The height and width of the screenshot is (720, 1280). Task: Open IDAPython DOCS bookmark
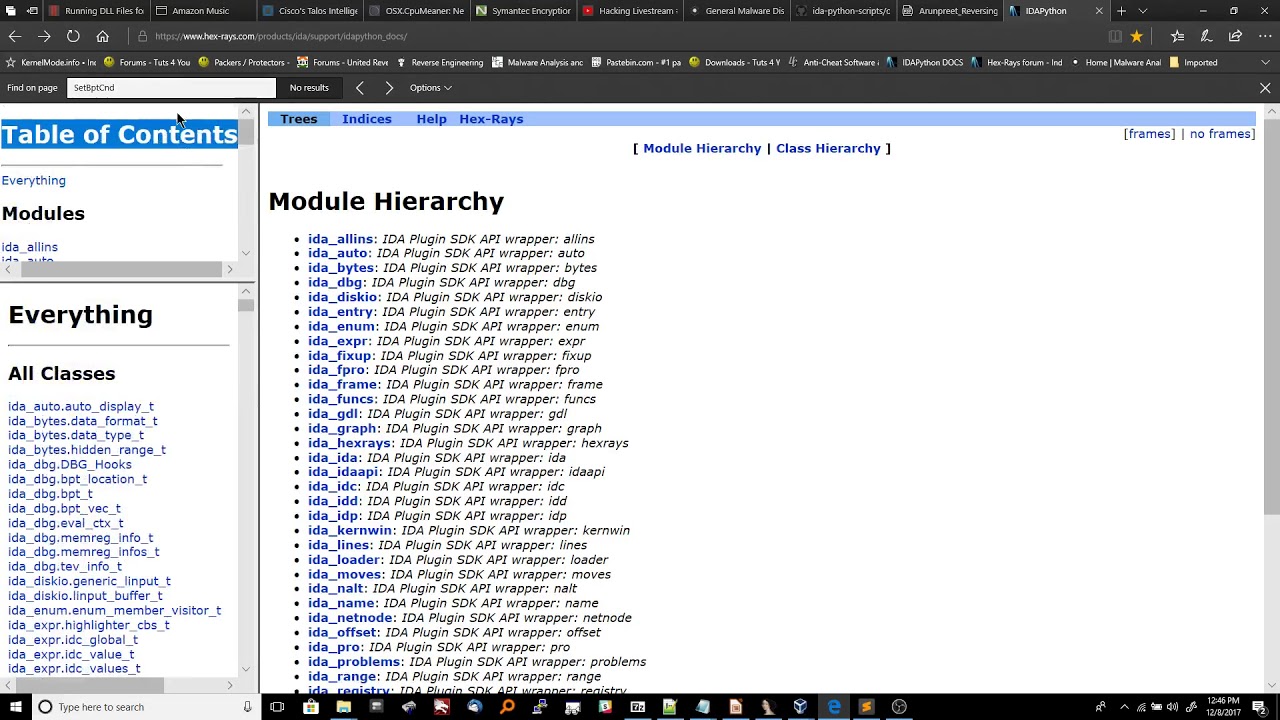click(925, 62)
